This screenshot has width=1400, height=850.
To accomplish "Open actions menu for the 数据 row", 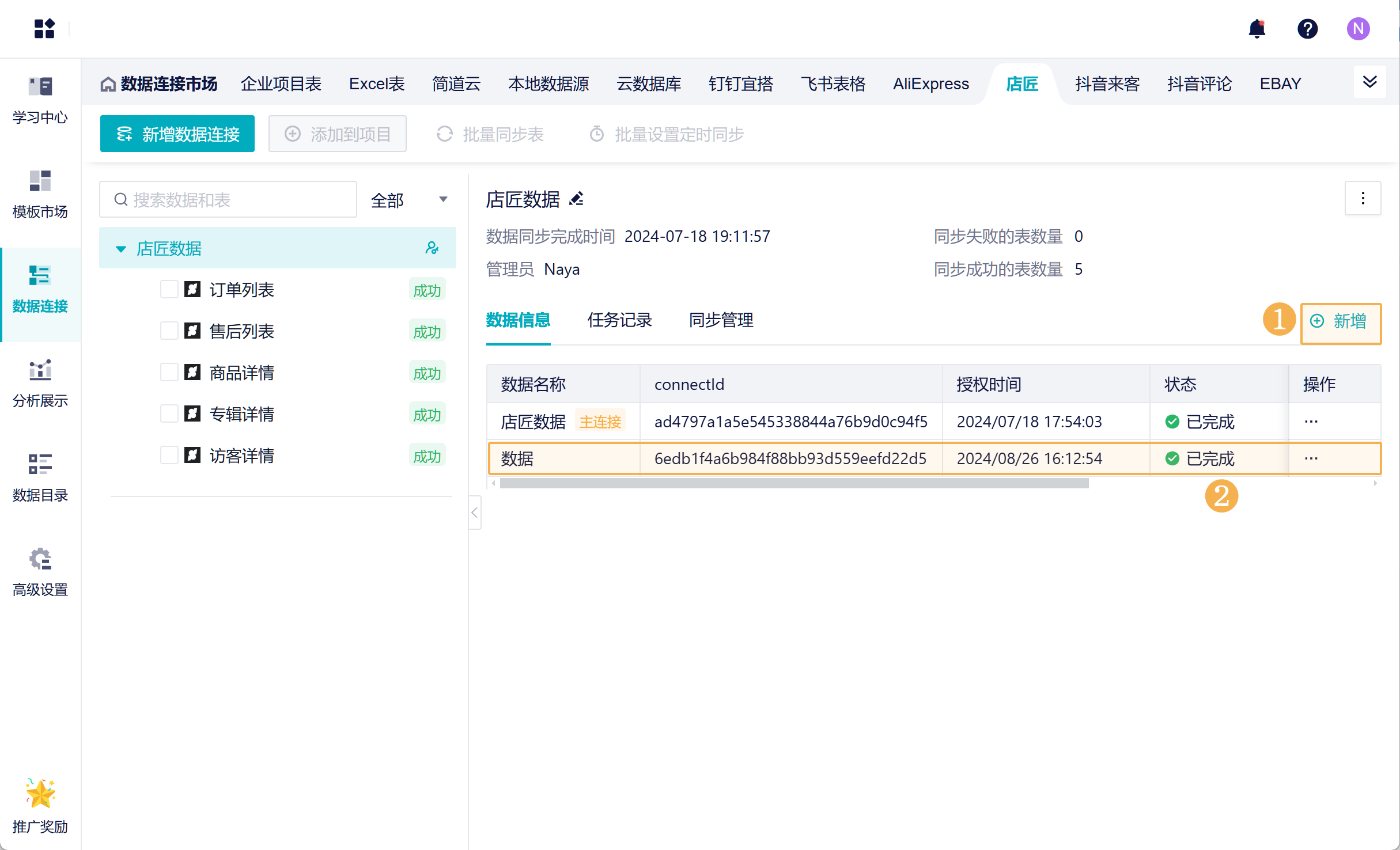I will 1311,458.
